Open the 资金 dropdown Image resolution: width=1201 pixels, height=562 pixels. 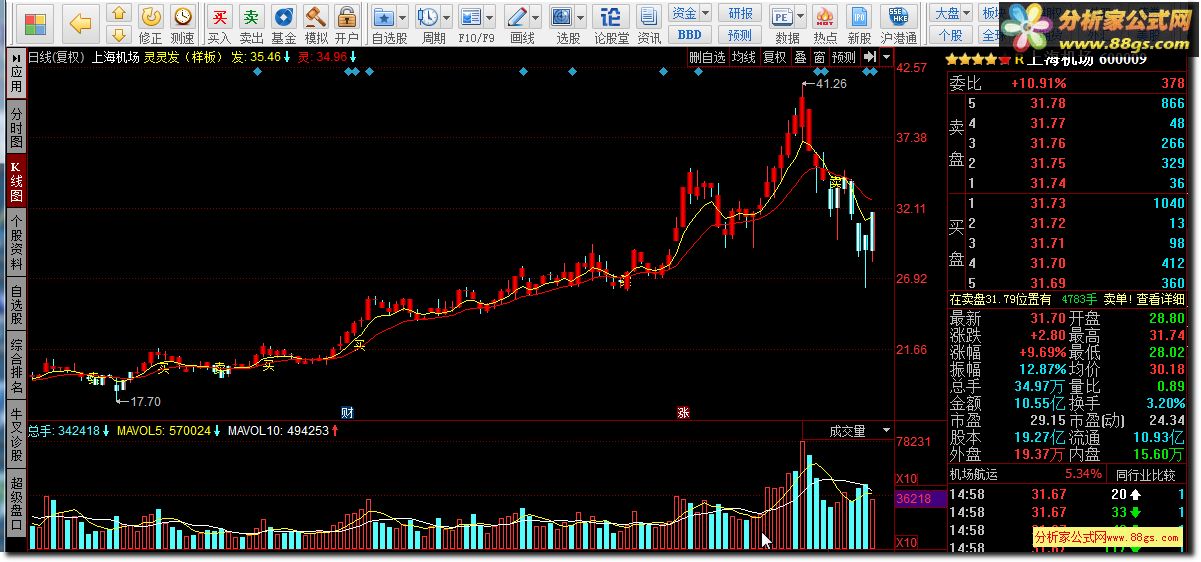[x=690, y=13]
